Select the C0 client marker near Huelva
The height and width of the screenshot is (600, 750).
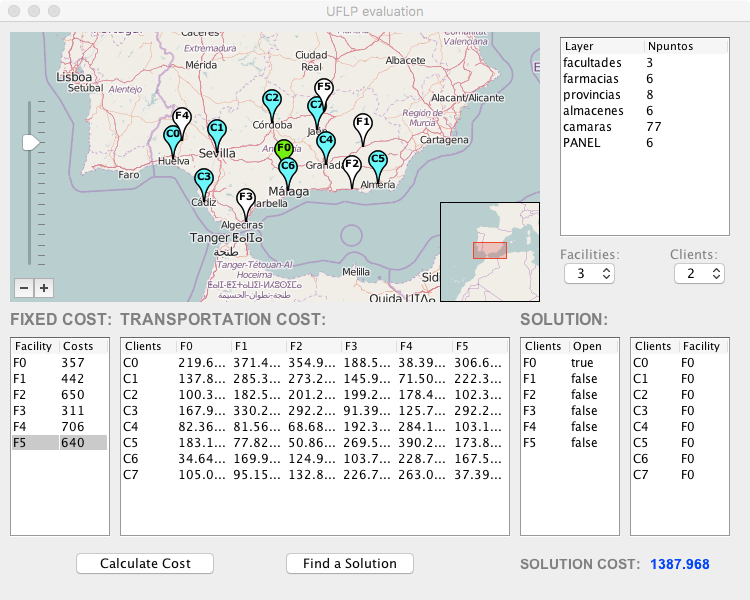point(173,135)
